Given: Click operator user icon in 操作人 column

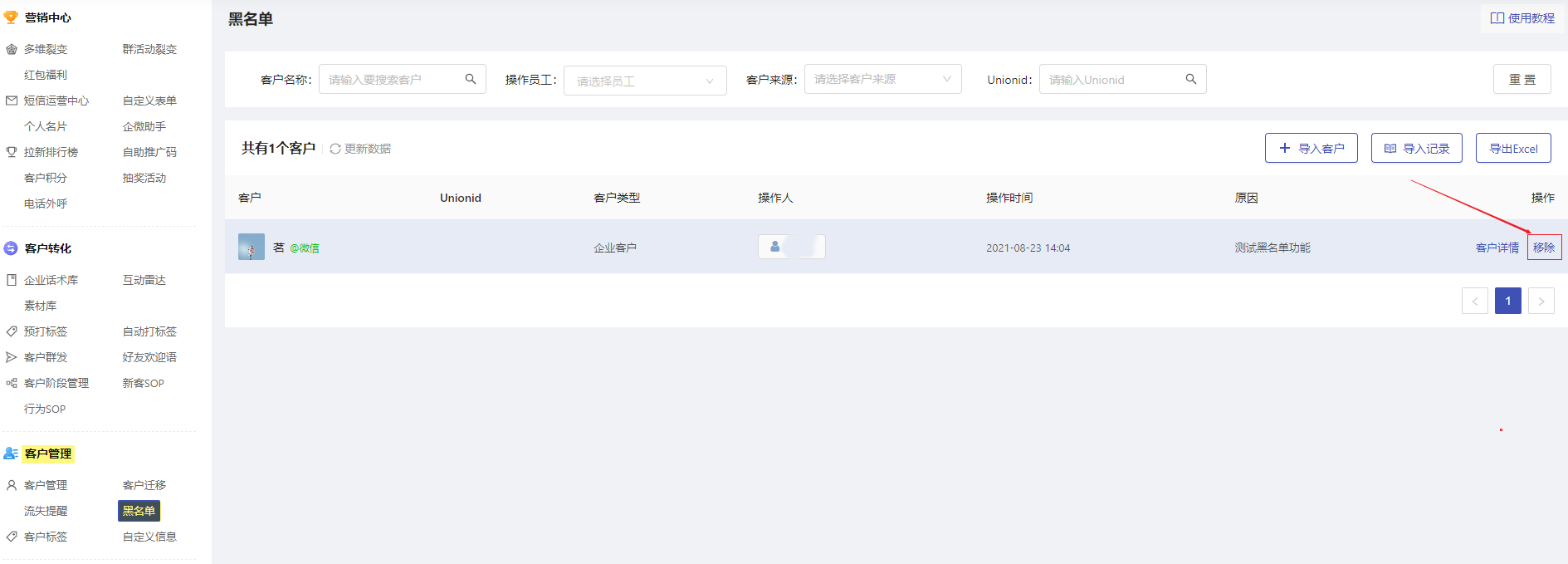Looking at the screenshot, I should tap(775, 247).
